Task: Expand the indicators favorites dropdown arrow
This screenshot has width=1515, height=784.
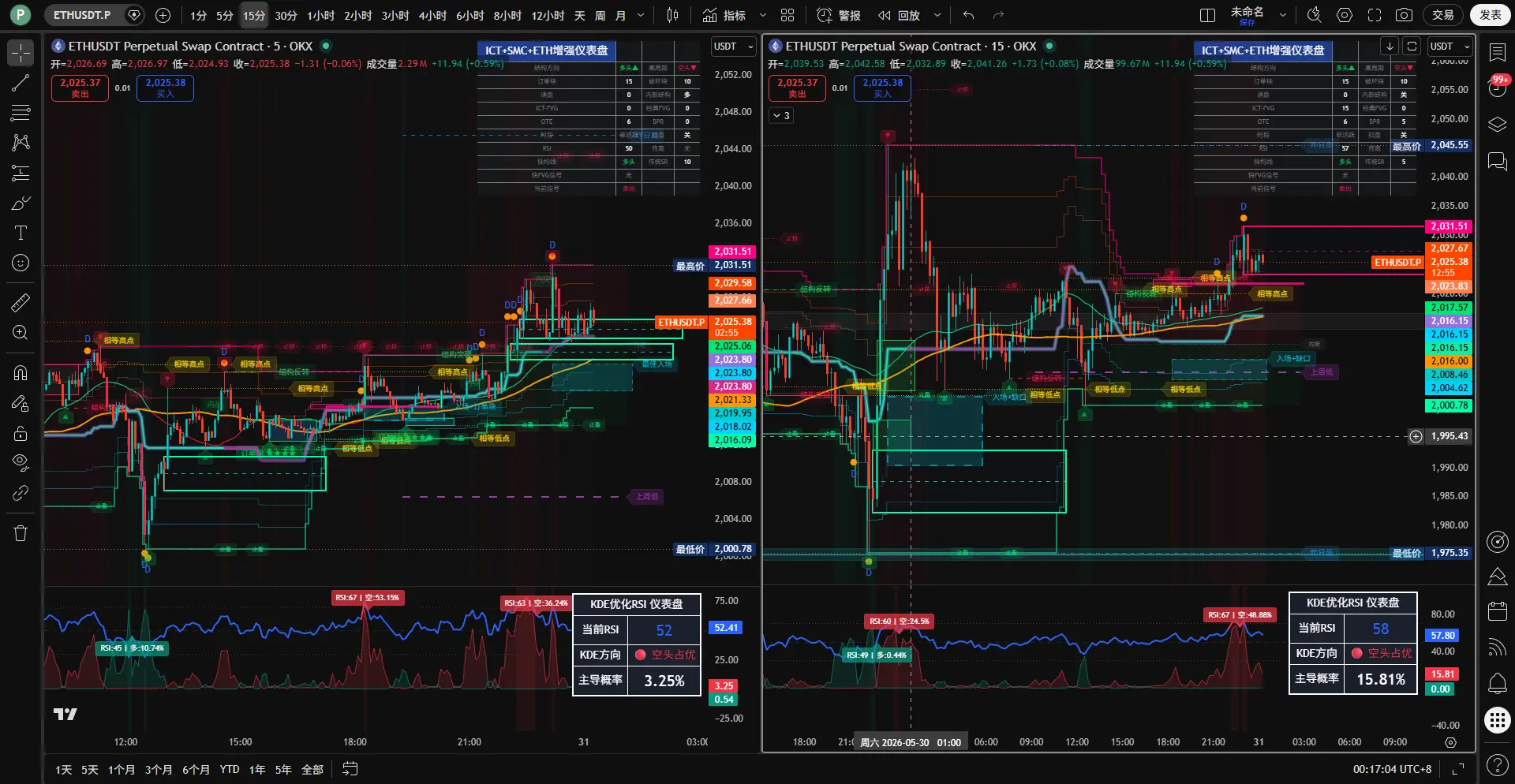Action: pyautogui.click(x=762, y=15)
